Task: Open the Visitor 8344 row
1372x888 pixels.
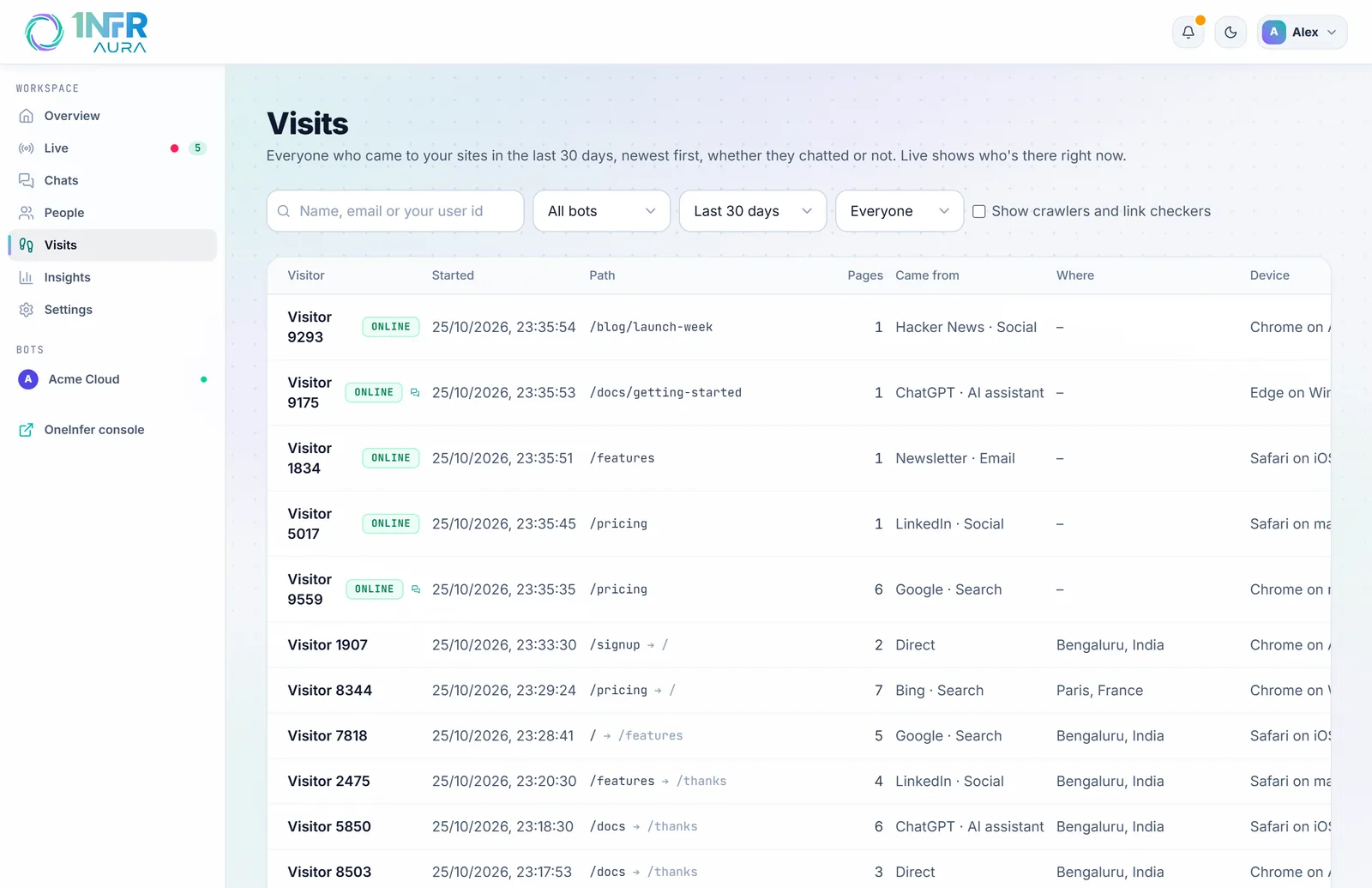Action: point(799,691)
